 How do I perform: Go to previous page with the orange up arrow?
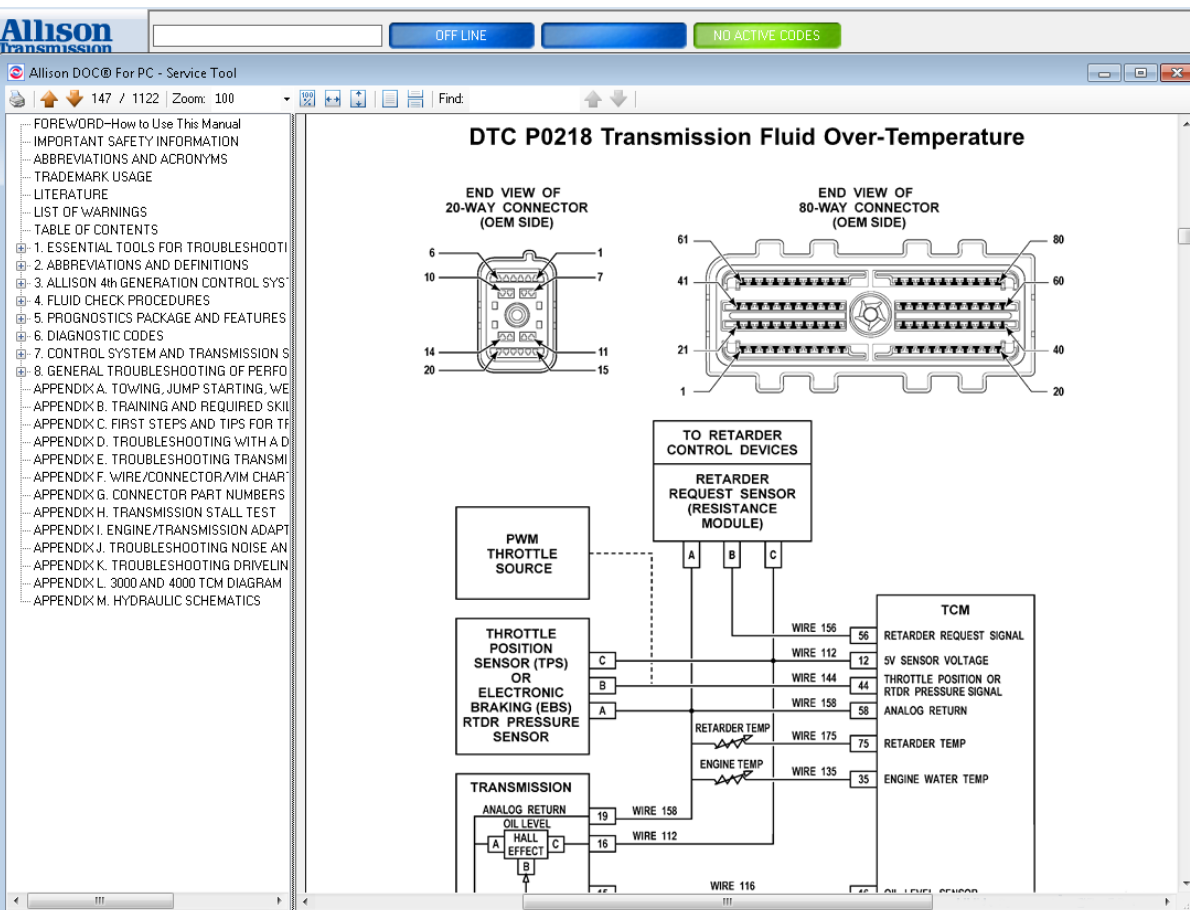coord(49,98)
